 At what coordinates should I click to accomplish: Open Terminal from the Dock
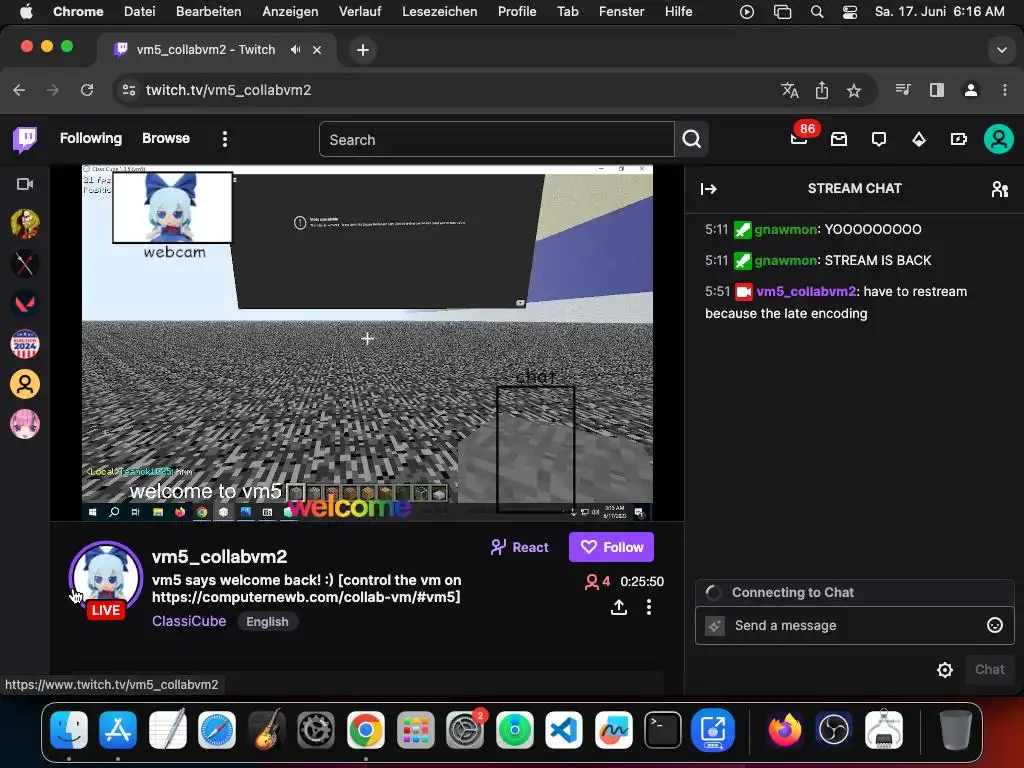point(663,729)
